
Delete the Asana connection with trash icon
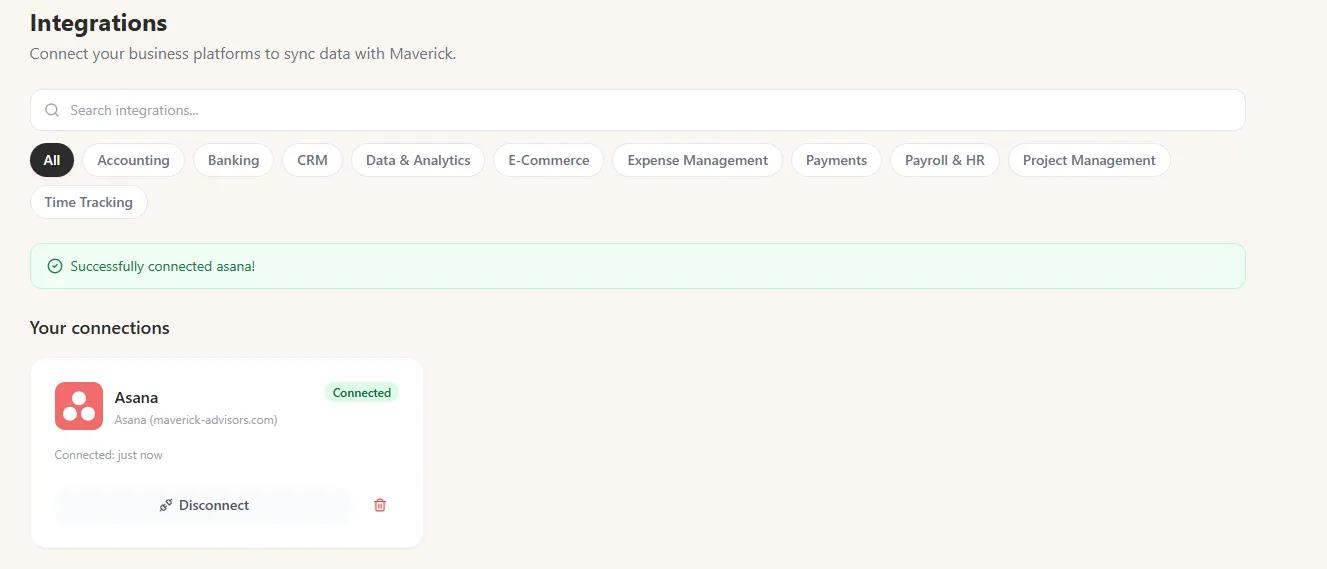click(380, 505)
